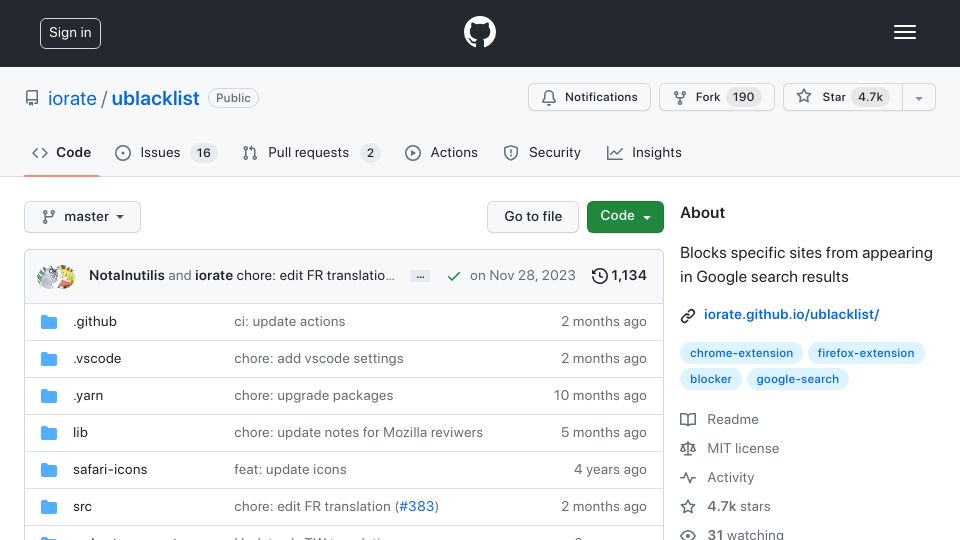
Task: Click the Readme book icon
Action: click(688, 419)
